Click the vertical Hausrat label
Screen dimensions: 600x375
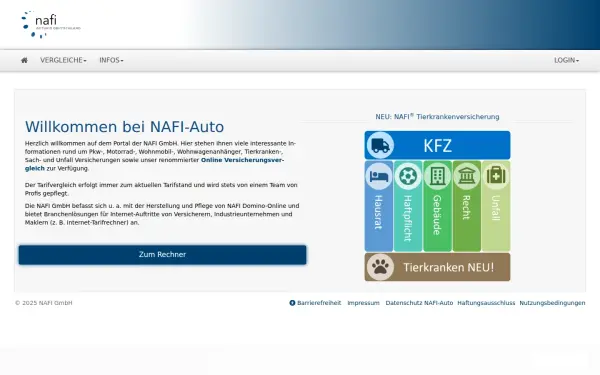(378, 212)
